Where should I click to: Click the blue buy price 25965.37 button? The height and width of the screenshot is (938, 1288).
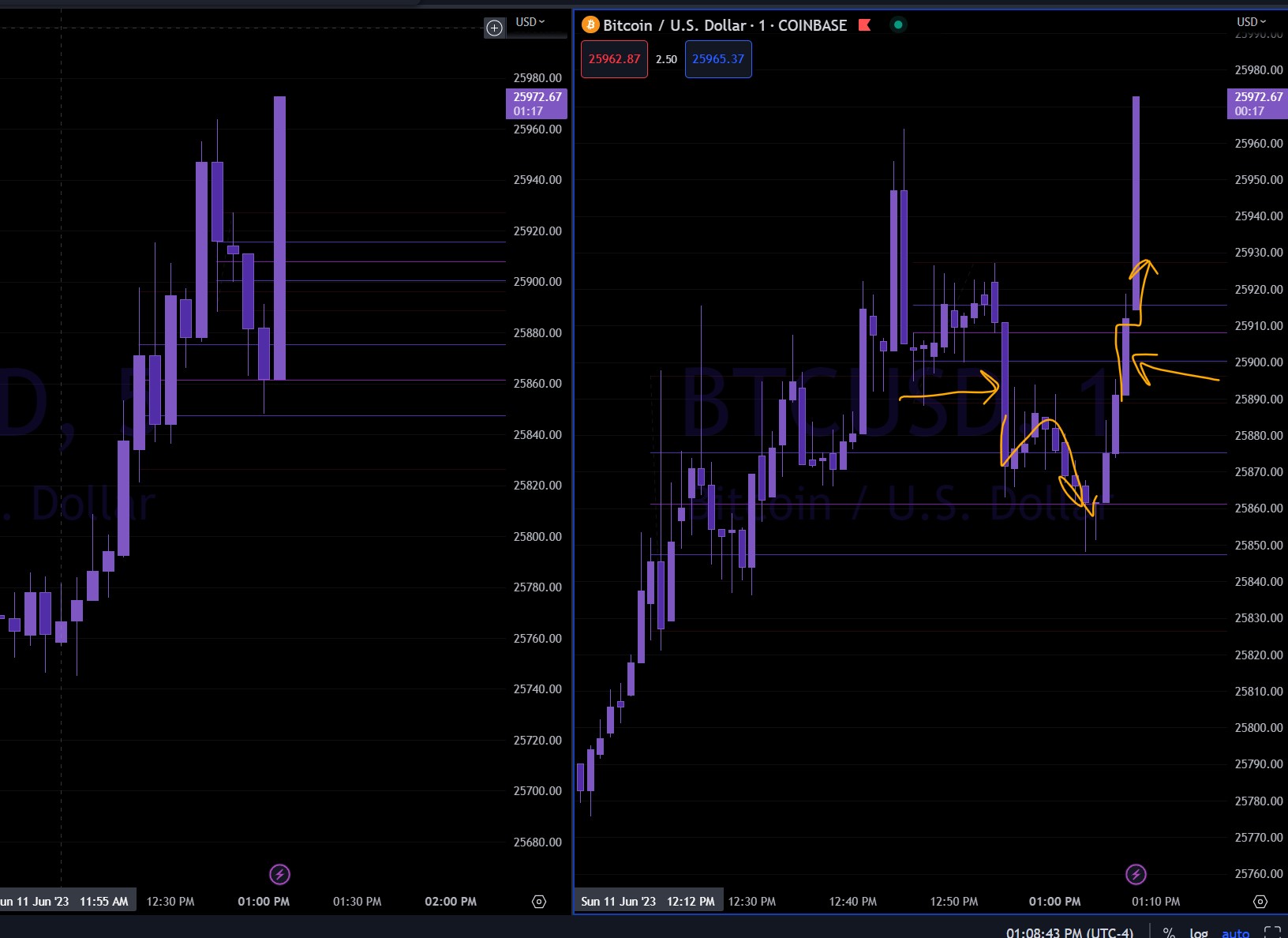(718, 59)
